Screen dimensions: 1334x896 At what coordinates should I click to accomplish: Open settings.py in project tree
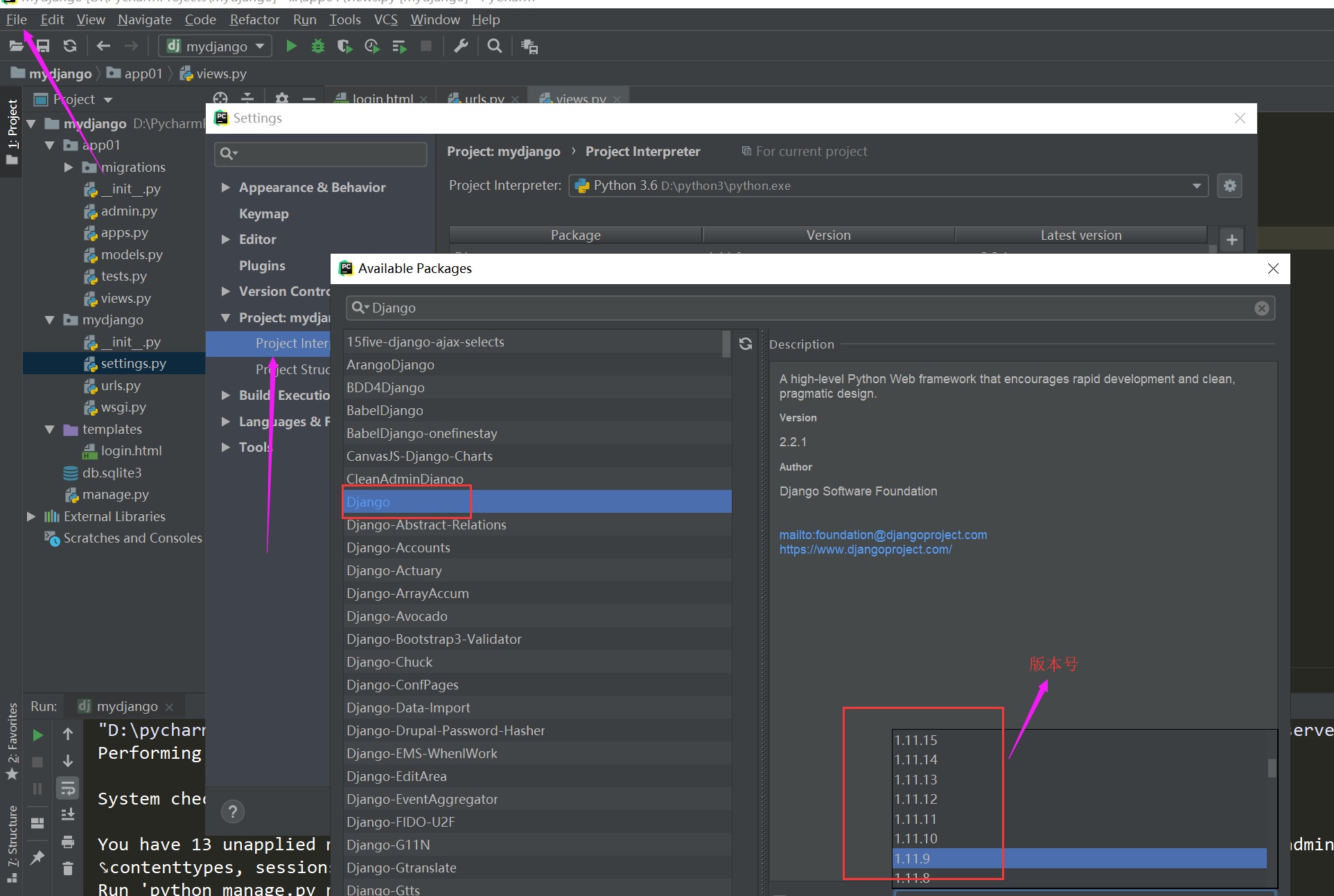pos(133,363)
